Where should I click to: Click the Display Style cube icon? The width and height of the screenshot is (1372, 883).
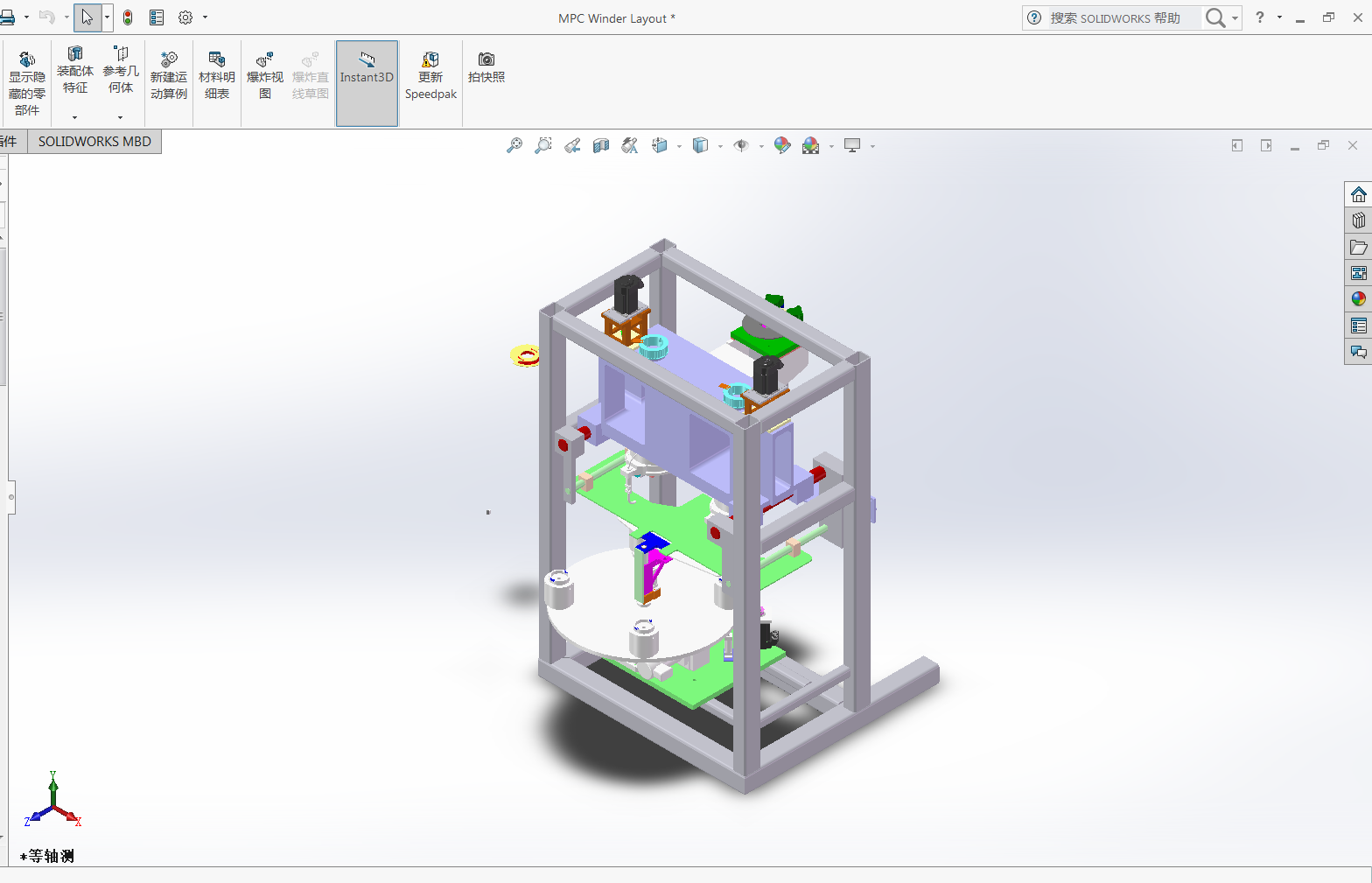pos(700,145)
